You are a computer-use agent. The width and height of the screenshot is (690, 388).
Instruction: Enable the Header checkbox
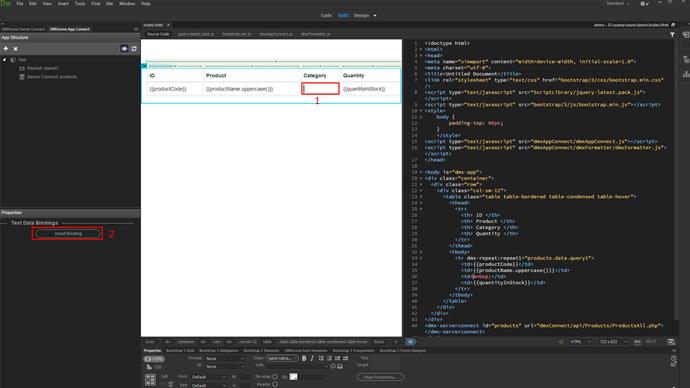point(275,384)
